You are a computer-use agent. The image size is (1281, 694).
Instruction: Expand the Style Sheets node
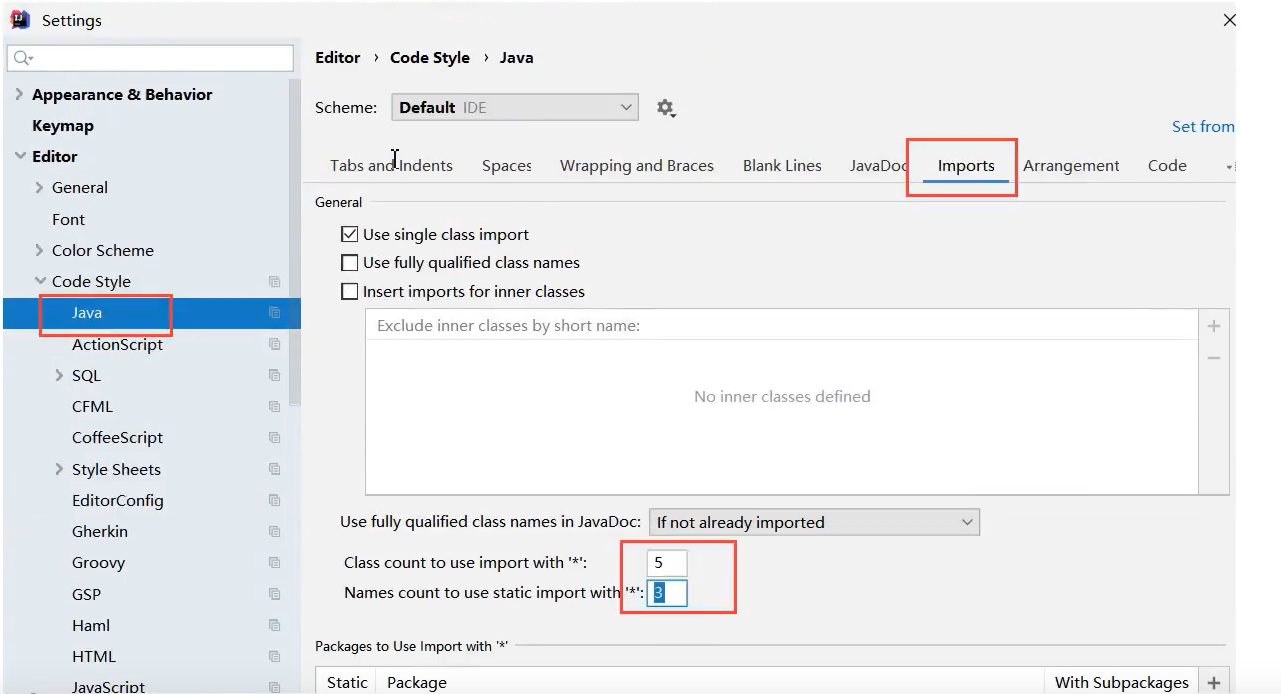pyautogui.click(x=59, y=470)
